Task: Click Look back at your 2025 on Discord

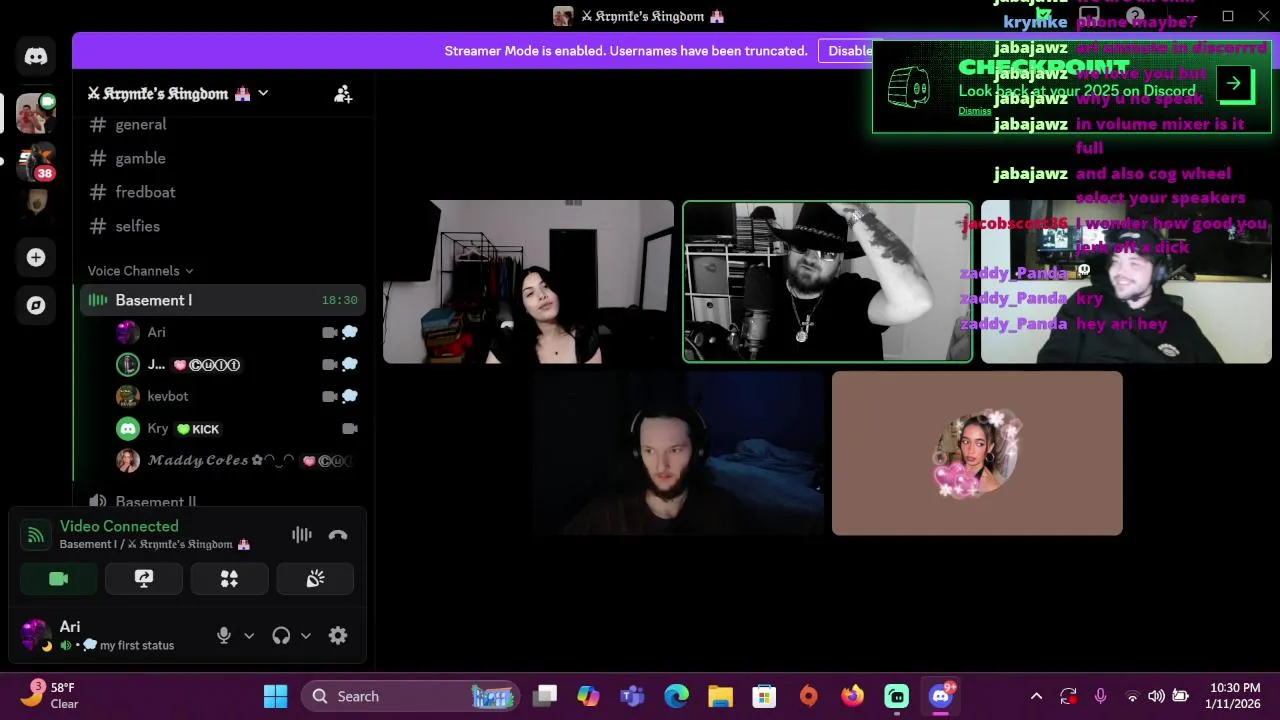Action: click(1077, 91)
